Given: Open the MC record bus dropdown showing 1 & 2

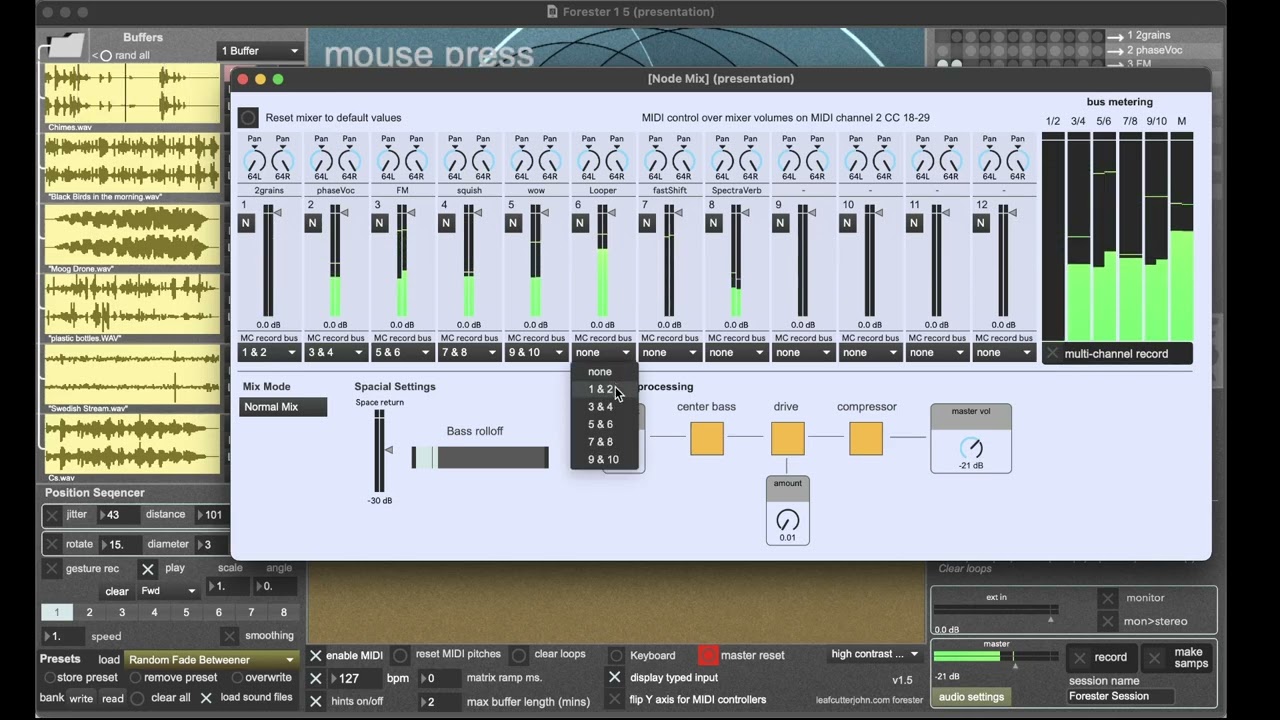Looking at the screenshot, I should click(269, 352).
